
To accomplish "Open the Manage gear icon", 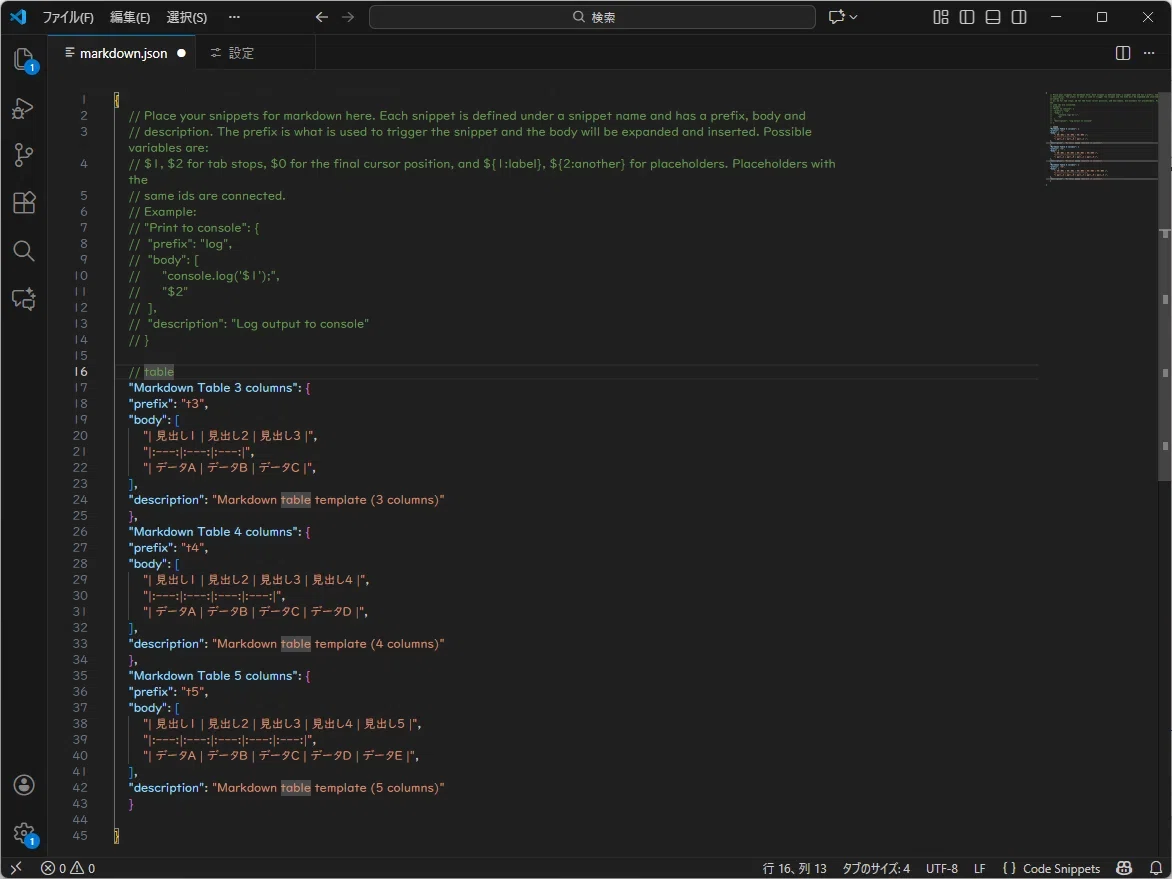I will (24, 833).
